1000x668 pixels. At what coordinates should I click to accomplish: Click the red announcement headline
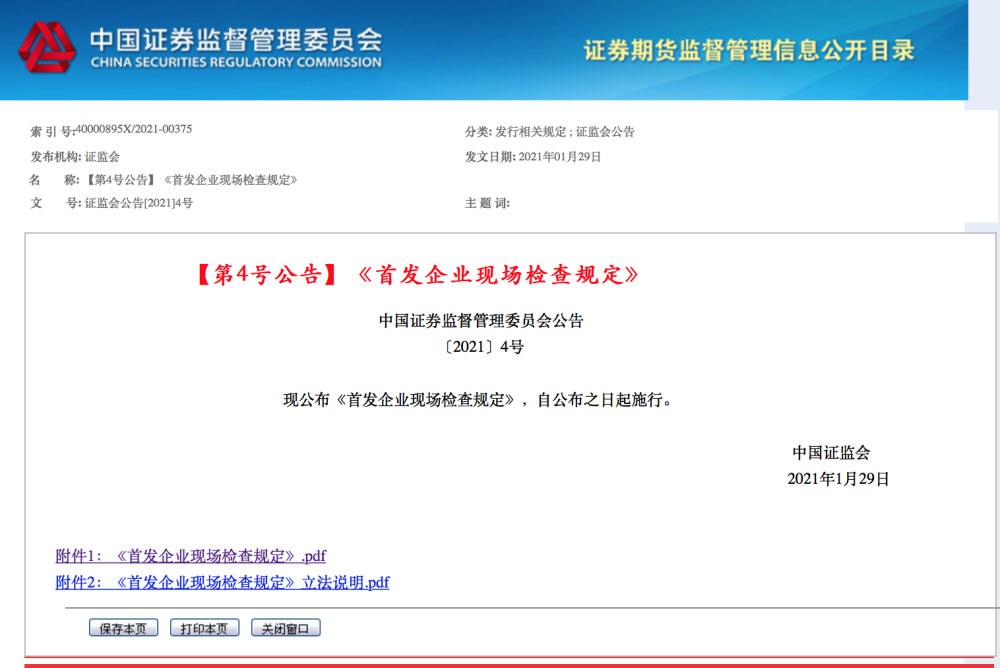click(418, 274)
